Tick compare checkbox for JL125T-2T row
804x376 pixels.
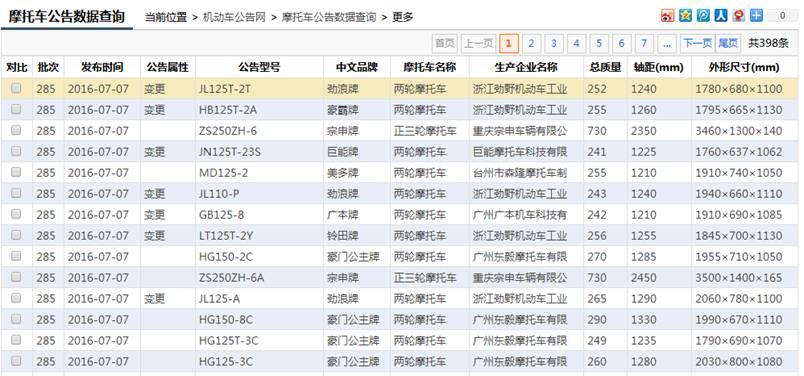click(16, 88)
